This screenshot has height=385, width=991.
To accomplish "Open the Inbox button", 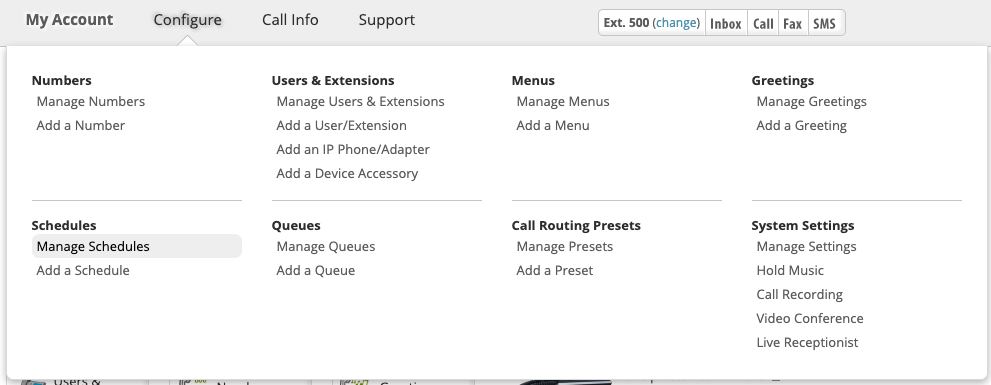I will (x=726, y=23).
